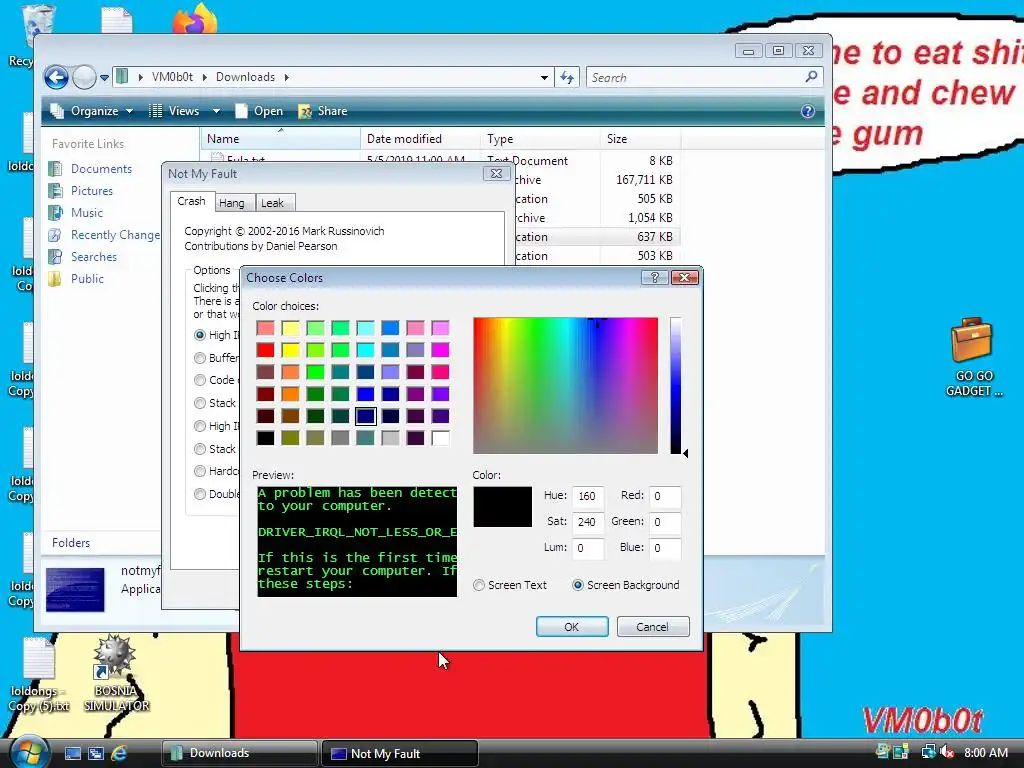The width and height of the screenshot is (1024, 768).
Task: Click Switch between windows quick launch icon
Action: pyautogui.click(x=96, y=753)
